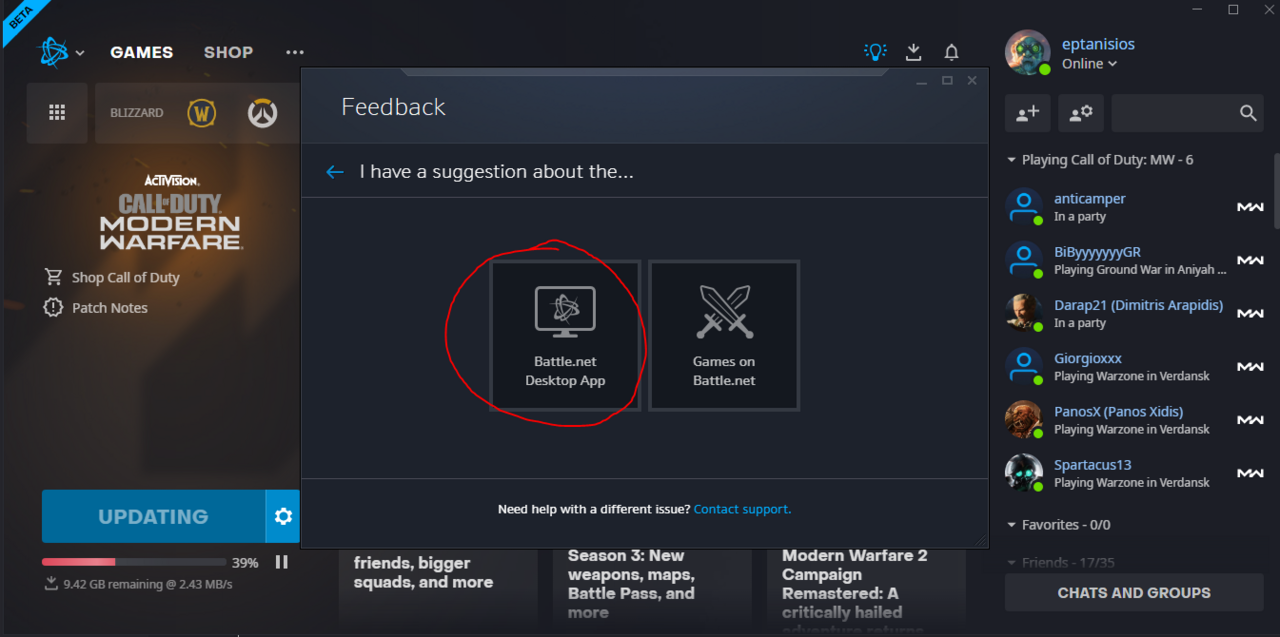The image size is (1280, 637).
Task: Click Darap21's avatar picture
Action: [1024, 313]
